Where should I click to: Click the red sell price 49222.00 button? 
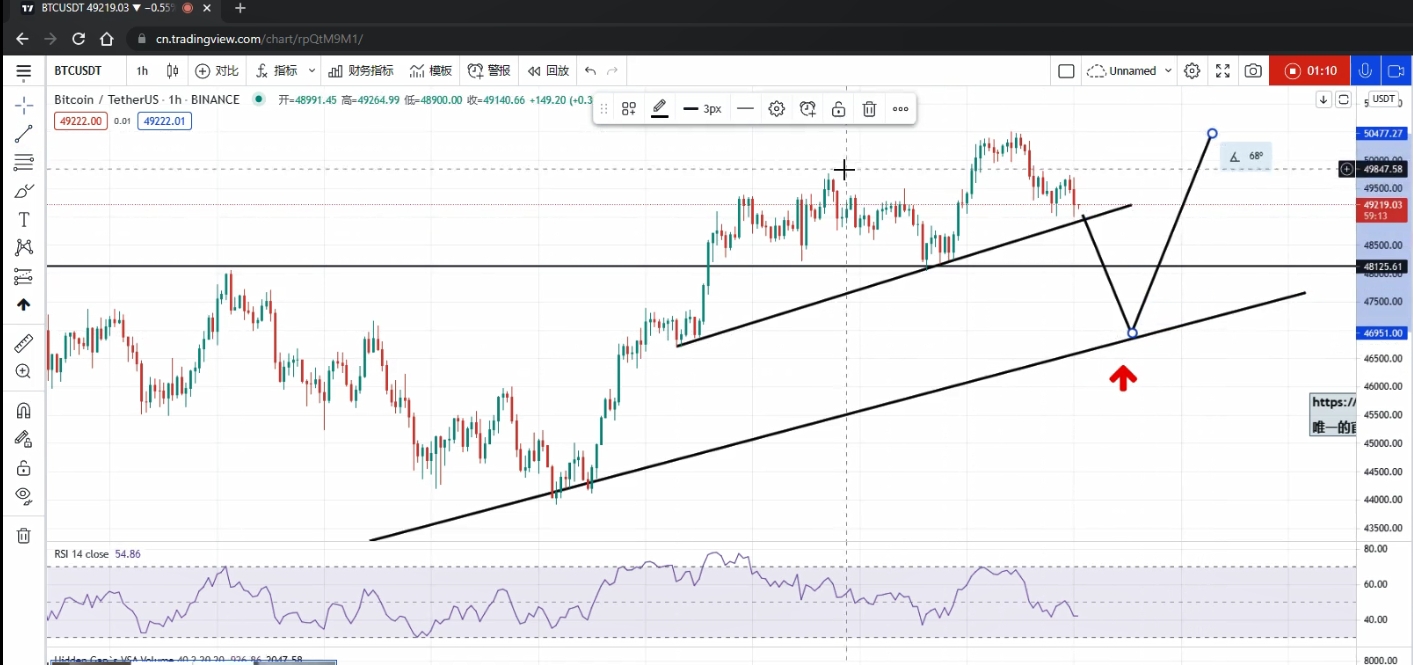click(82, 121)
